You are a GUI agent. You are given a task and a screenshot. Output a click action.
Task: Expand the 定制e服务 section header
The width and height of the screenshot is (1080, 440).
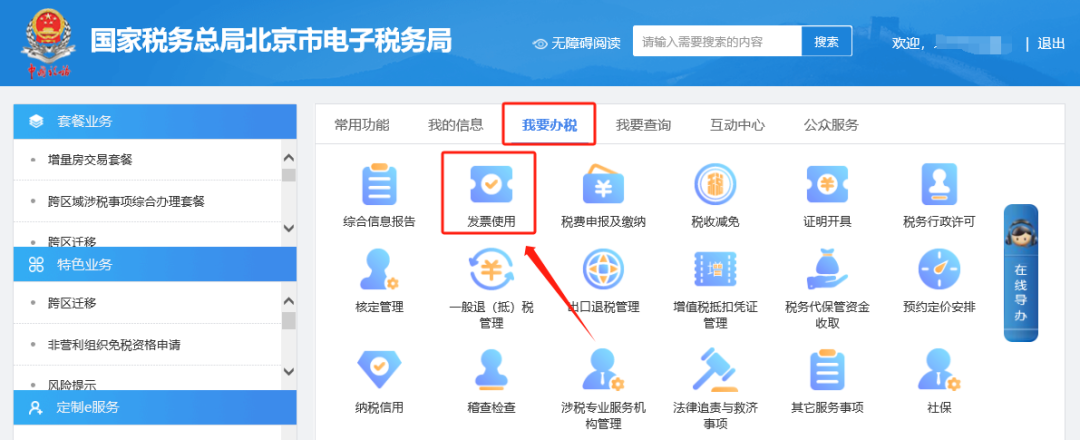[x=155, y=407]
